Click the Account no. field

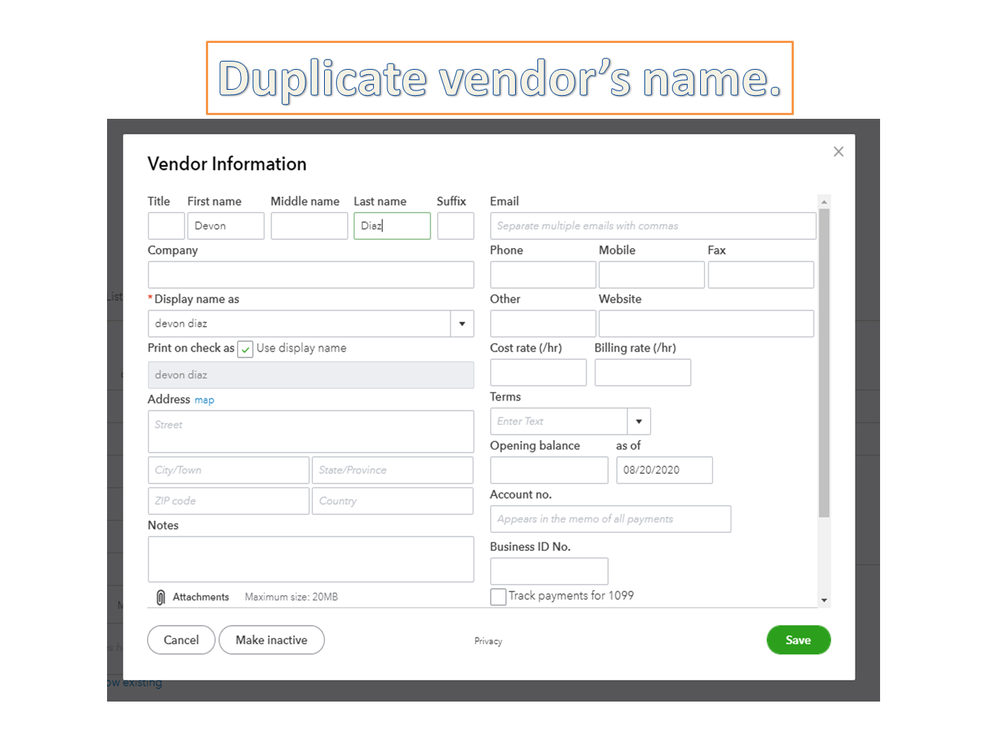click(x=610, y=519)
